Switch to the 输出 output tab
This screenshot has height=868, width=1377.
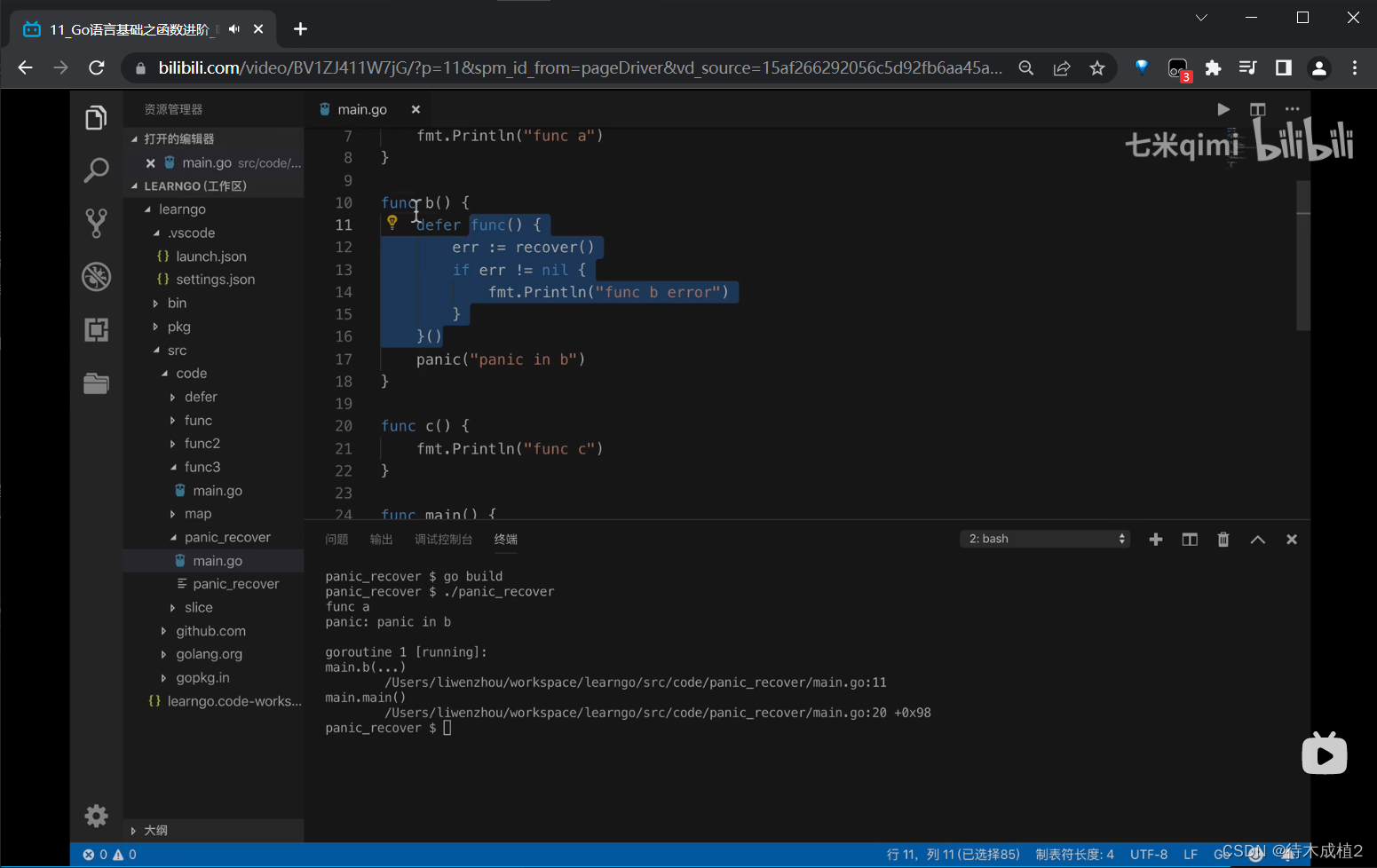[x=382, y=540]
